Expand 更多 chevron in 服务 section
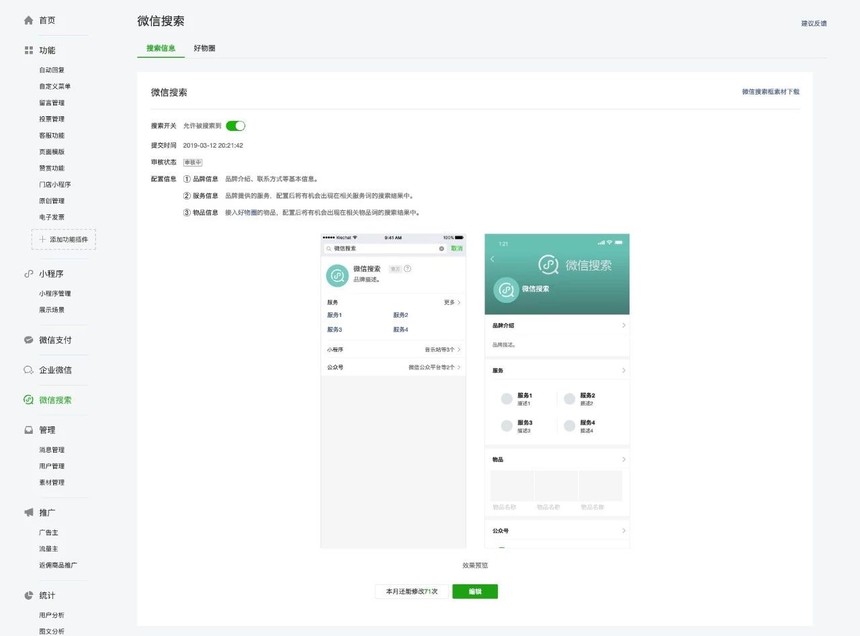Screen dimensions: 860x636 459,302
